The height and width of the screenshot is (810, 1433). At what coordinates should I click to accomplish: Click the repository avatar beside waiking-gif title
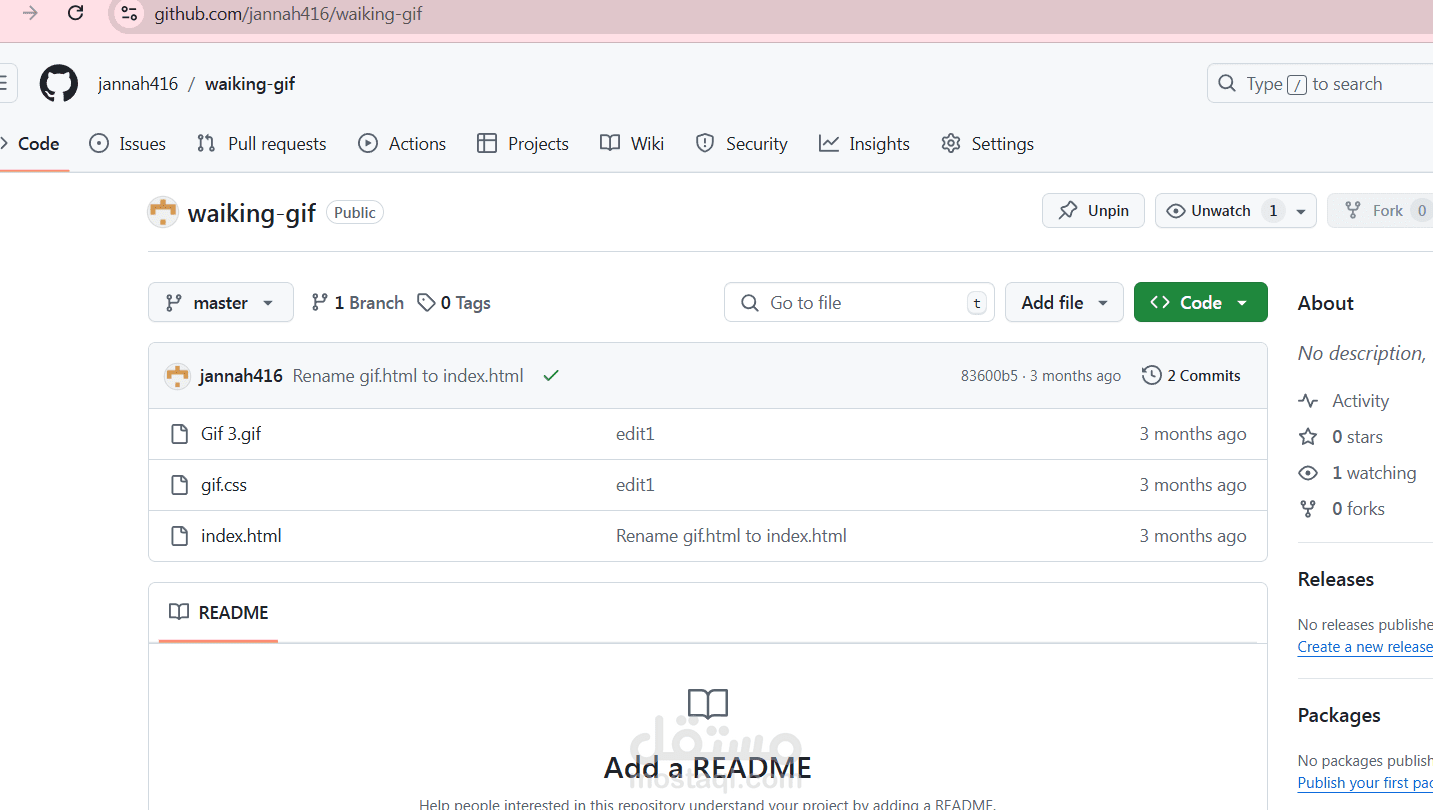(163, 212)
